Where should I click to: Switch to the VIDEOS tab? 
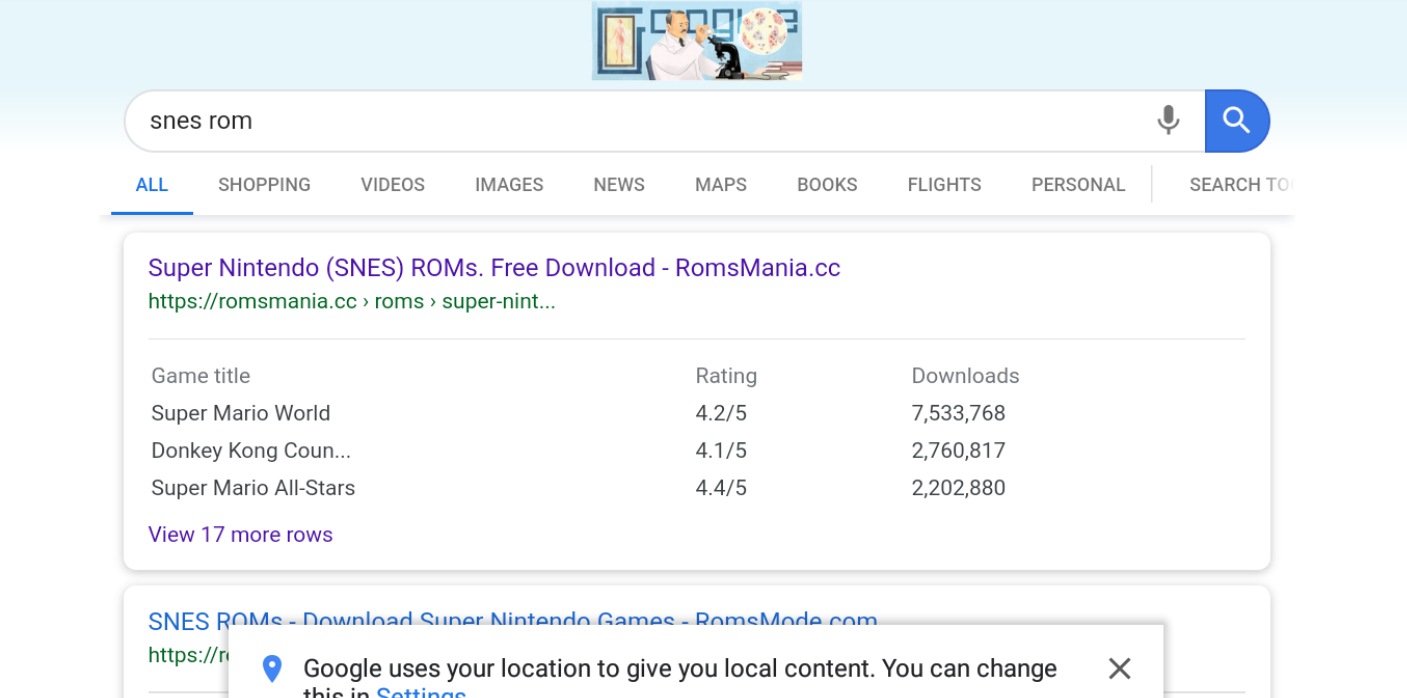tap(393, 185)
